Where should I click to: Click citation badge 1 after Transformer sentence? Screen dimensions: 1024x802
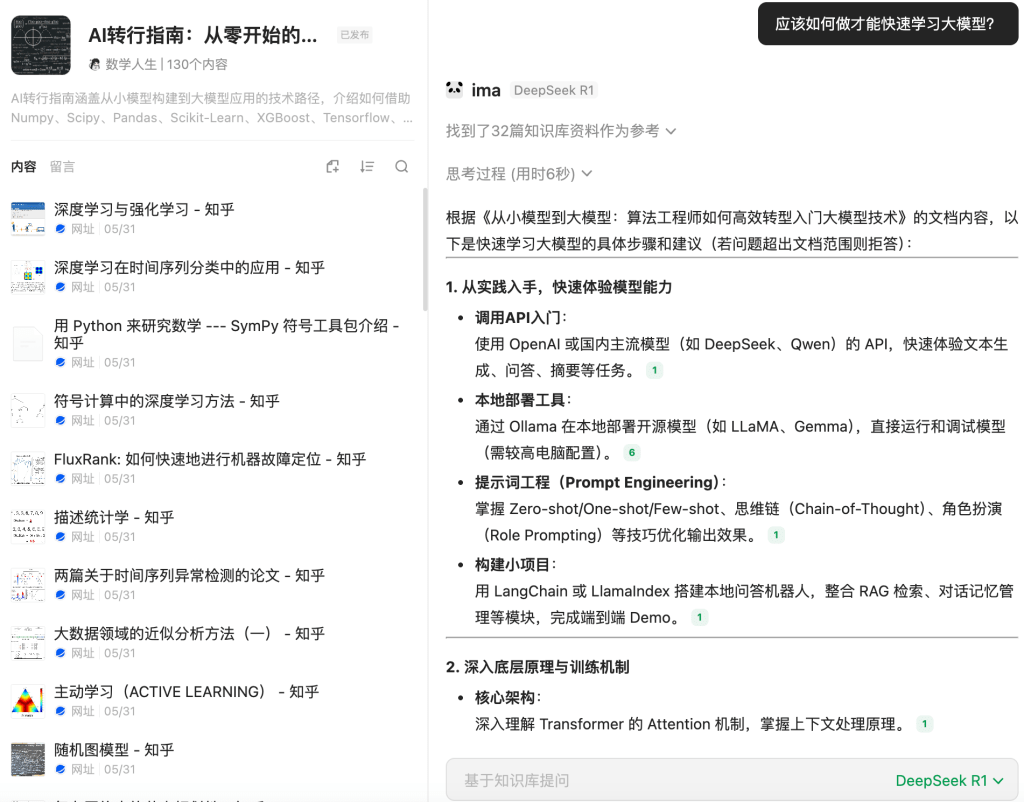(924, 724)
